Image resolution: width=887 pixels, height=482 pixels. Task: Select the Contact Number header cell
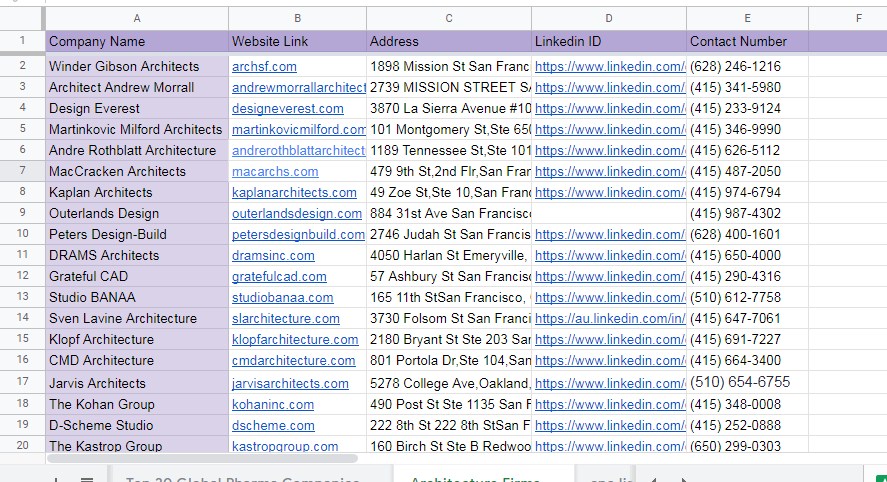[747, 42]
